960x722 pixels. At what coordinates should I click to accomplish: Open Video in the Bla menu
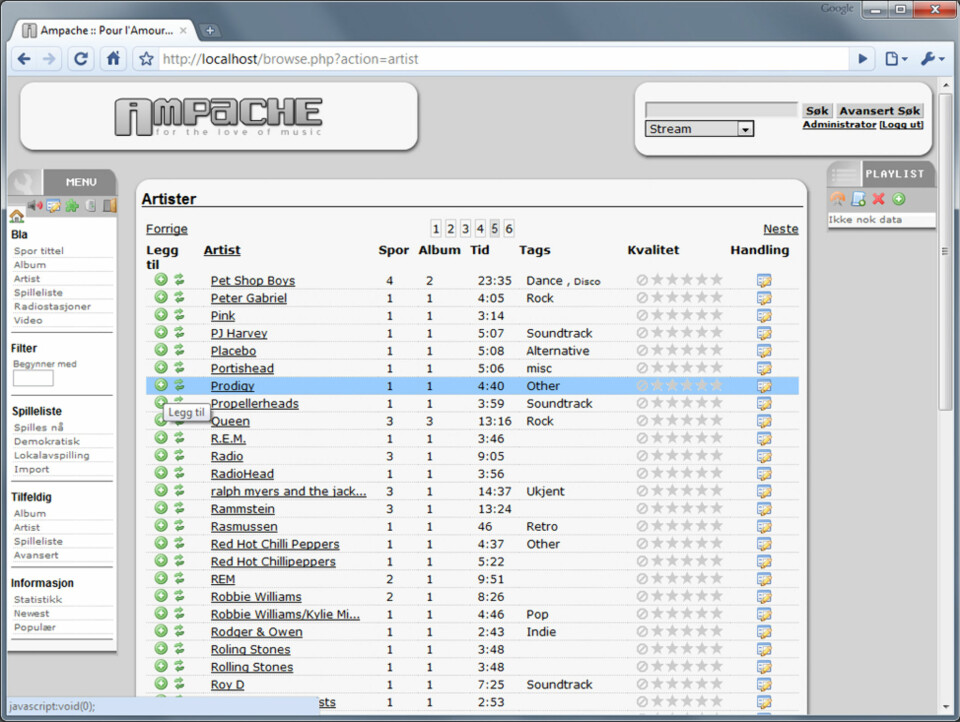[x=28, y=320]
